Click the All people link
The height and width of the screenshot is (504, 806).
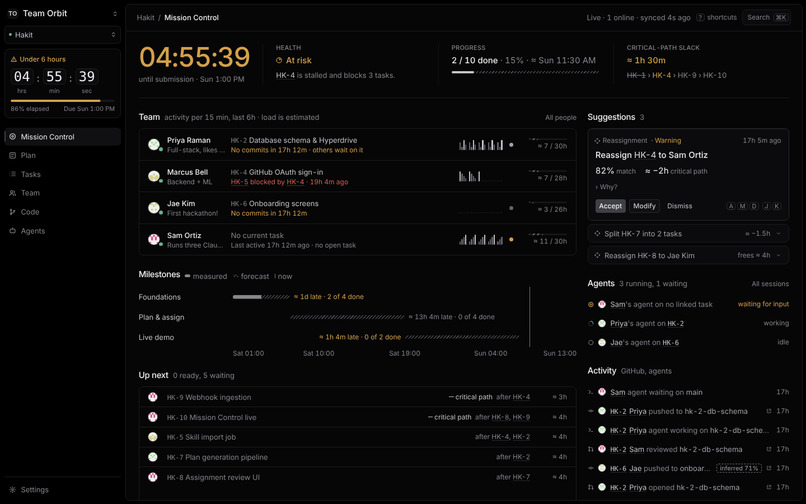pos(560,118)
